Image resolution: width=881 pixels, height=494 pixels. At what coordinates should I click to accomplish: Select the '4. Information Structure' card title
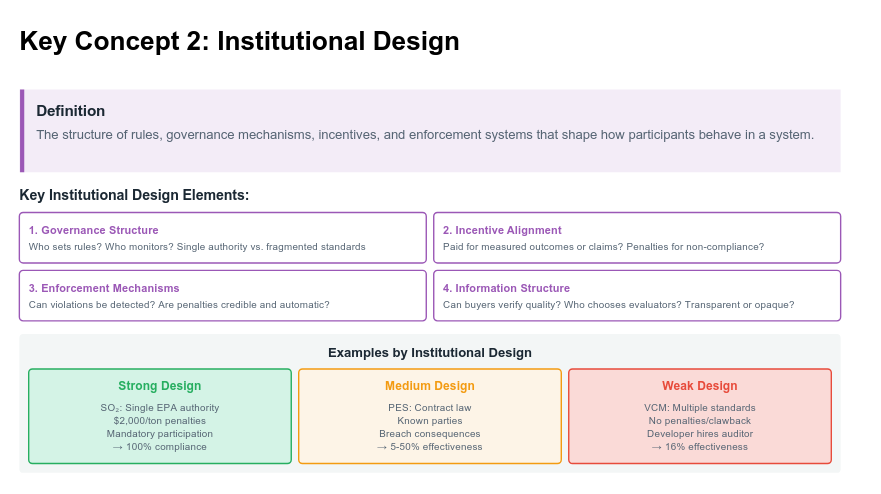pos(506,288)
